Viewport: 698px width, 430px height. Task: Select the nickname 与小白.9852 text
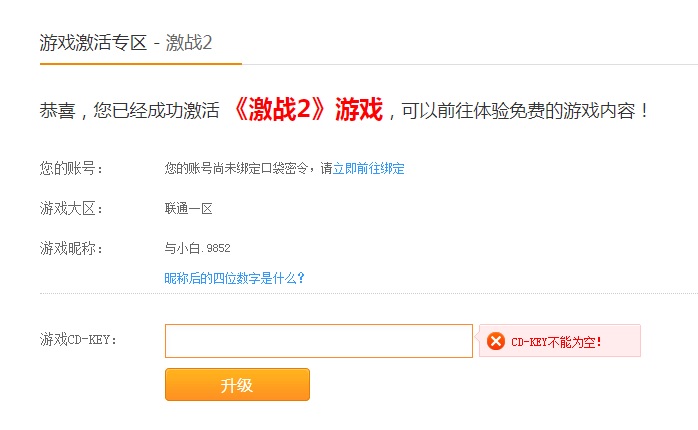[198, 248]
